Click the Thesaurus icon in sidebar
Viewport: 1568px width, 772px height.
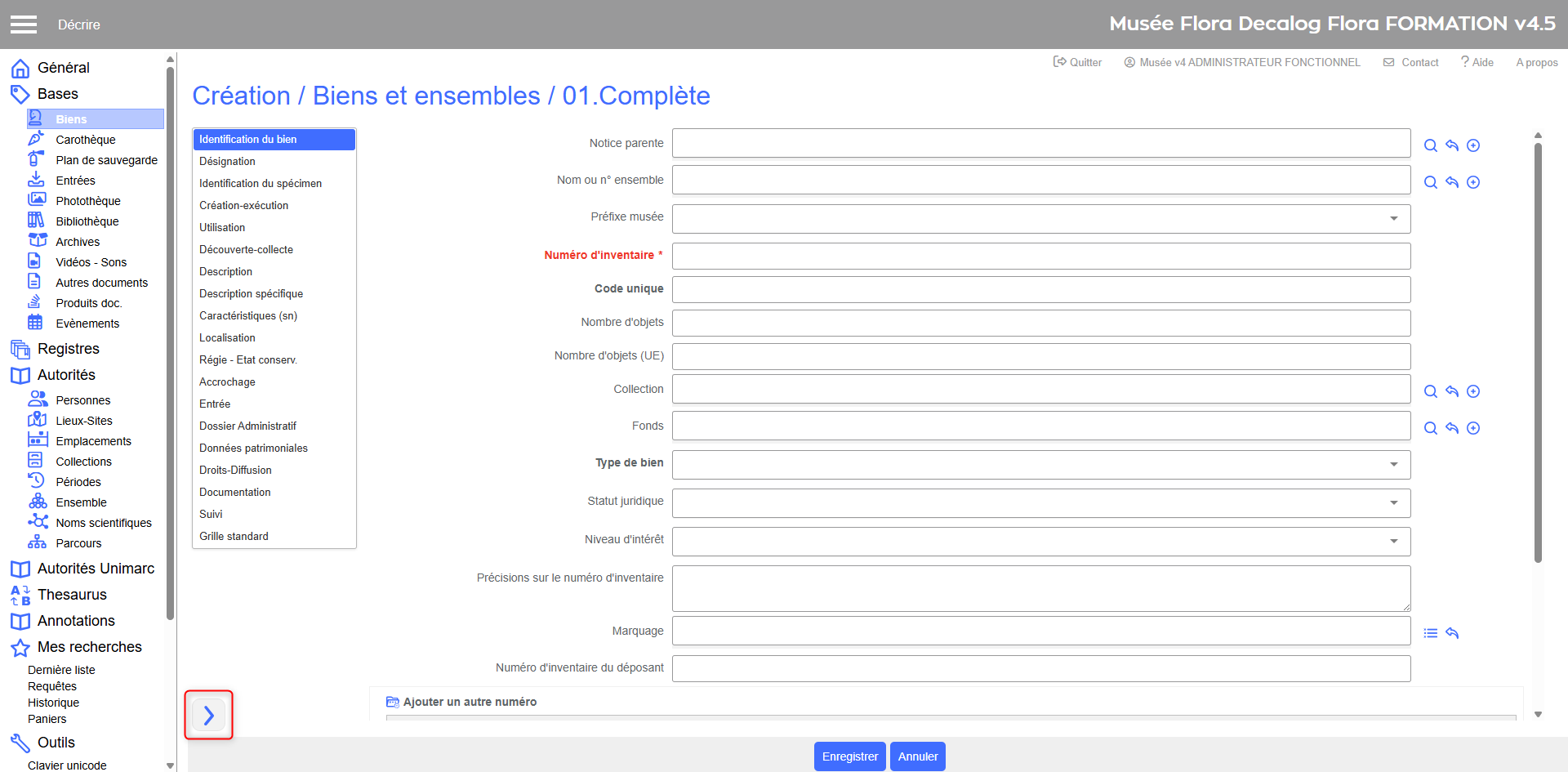[x=20, y=595]
